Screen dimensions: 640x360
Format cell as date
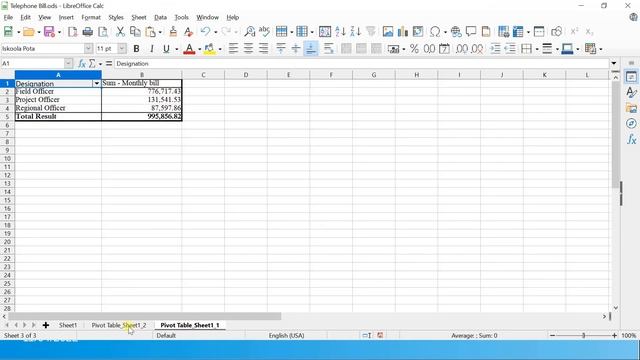(x=444, y=49)
